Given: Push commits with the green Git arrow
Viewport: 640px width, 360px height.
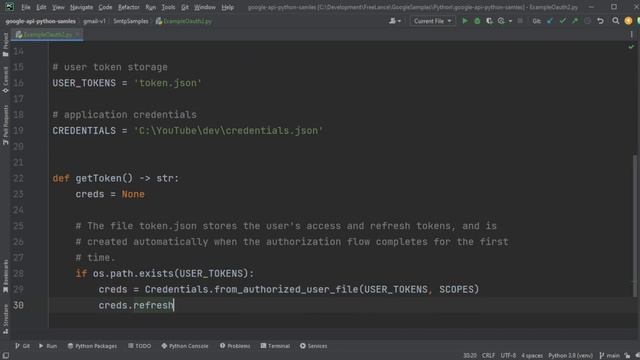Looking at the screenshot, I should (x=575, y=21).
